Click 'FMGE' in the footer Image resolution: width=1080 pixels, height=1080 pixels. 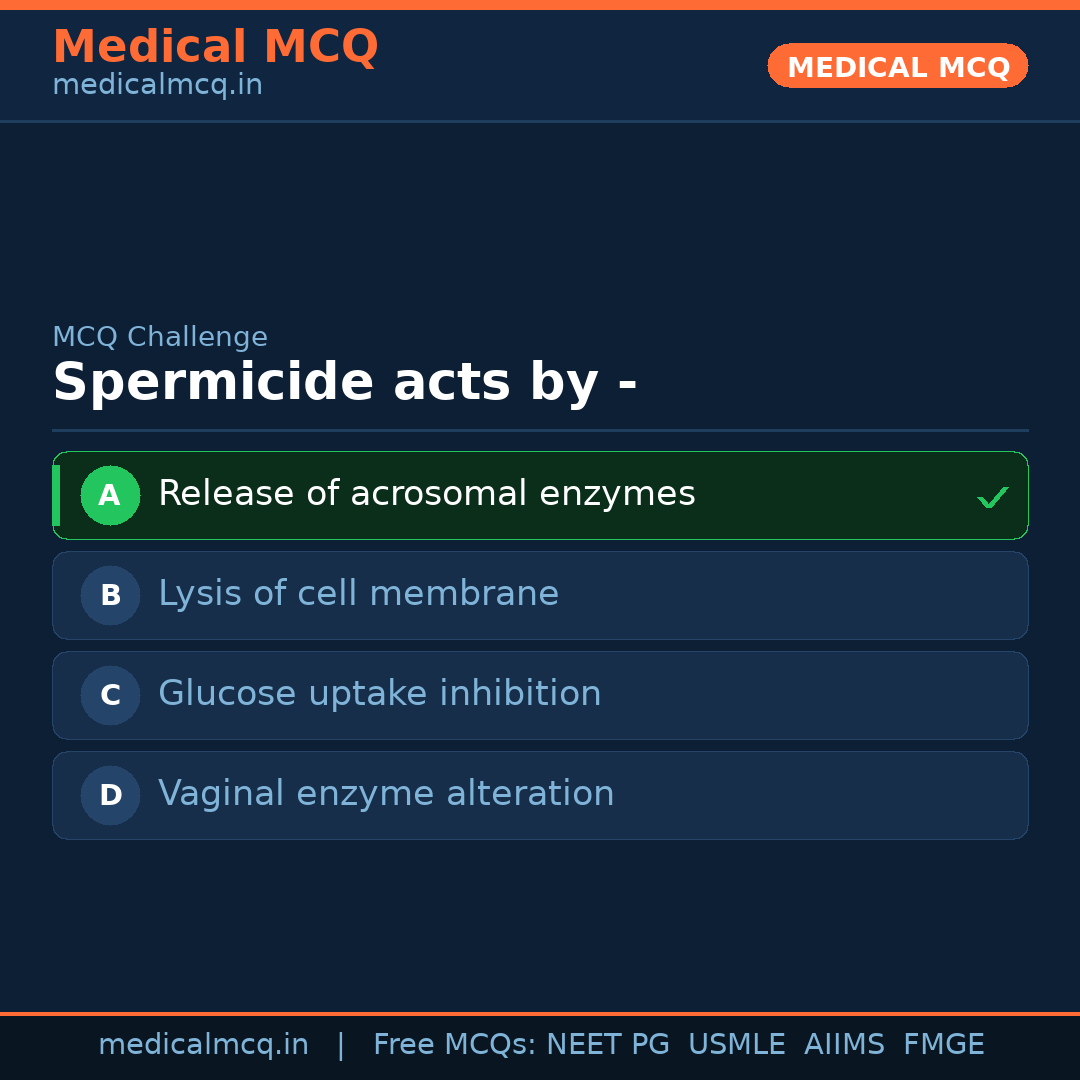tap(943, 1045)
